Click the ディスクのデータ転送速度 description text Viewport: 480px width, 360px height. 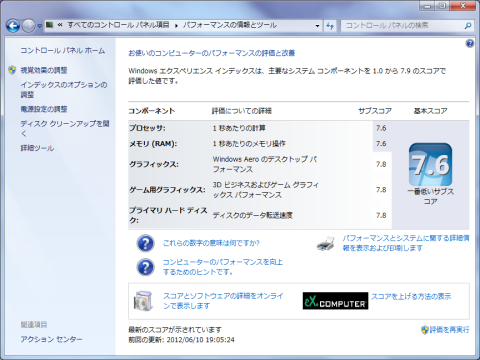(253, 215)
